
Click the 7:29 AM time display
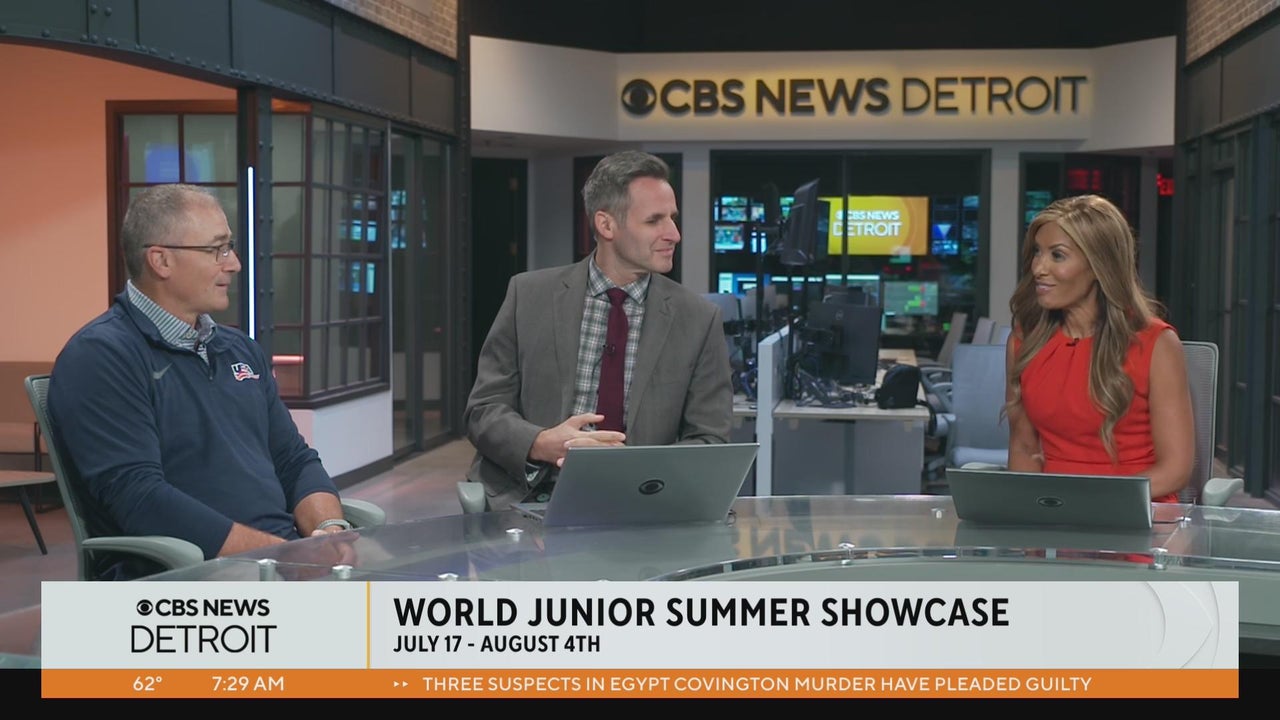[x=248, y=684]
